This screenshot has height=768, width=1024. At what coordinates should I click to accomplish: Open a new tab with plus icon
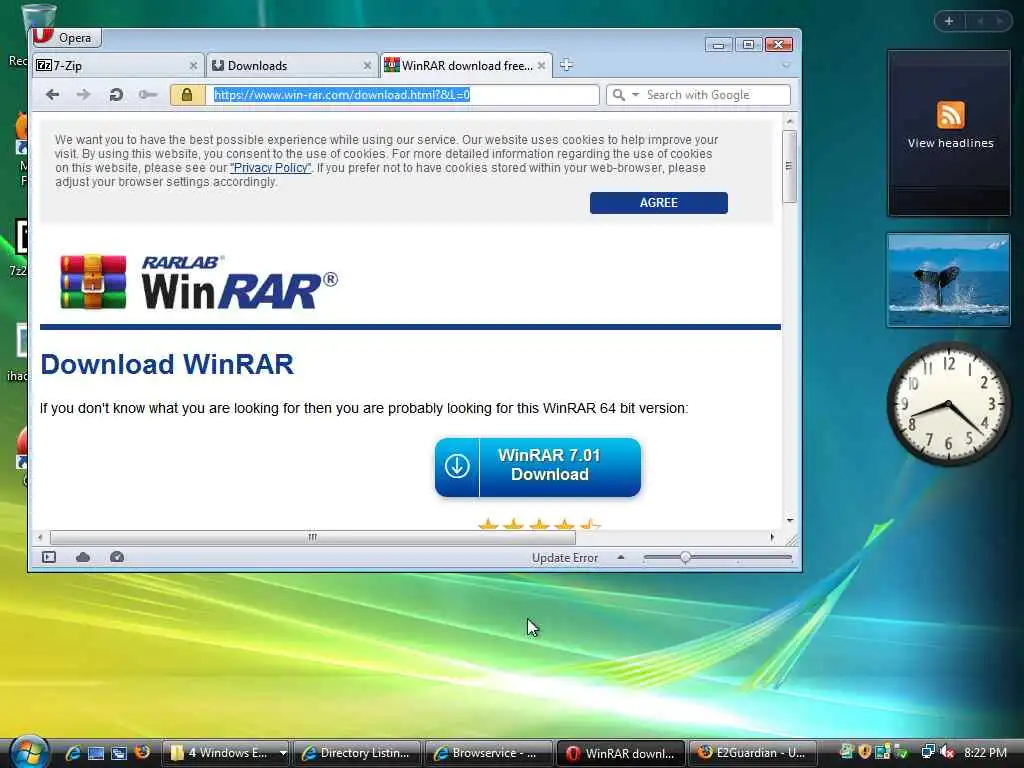click(x=566, y=65)
